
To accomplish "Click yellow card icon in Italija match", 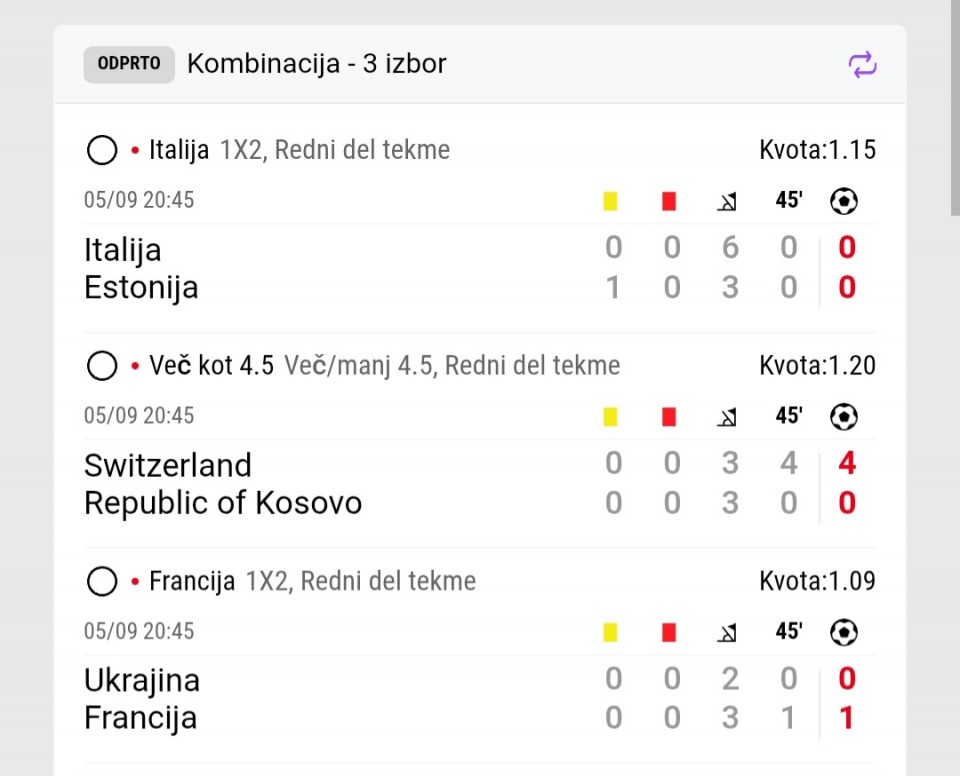I will [610, 201].
